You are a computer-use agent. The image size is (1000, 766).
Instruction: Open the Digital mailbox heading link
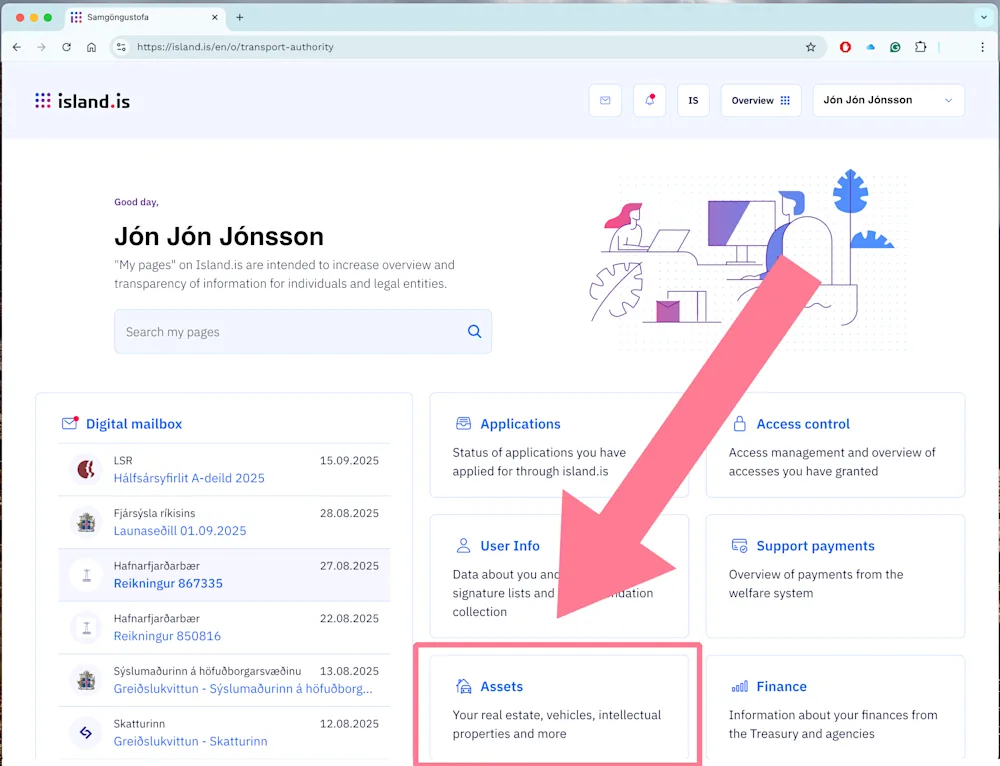(x=134, y=424)
